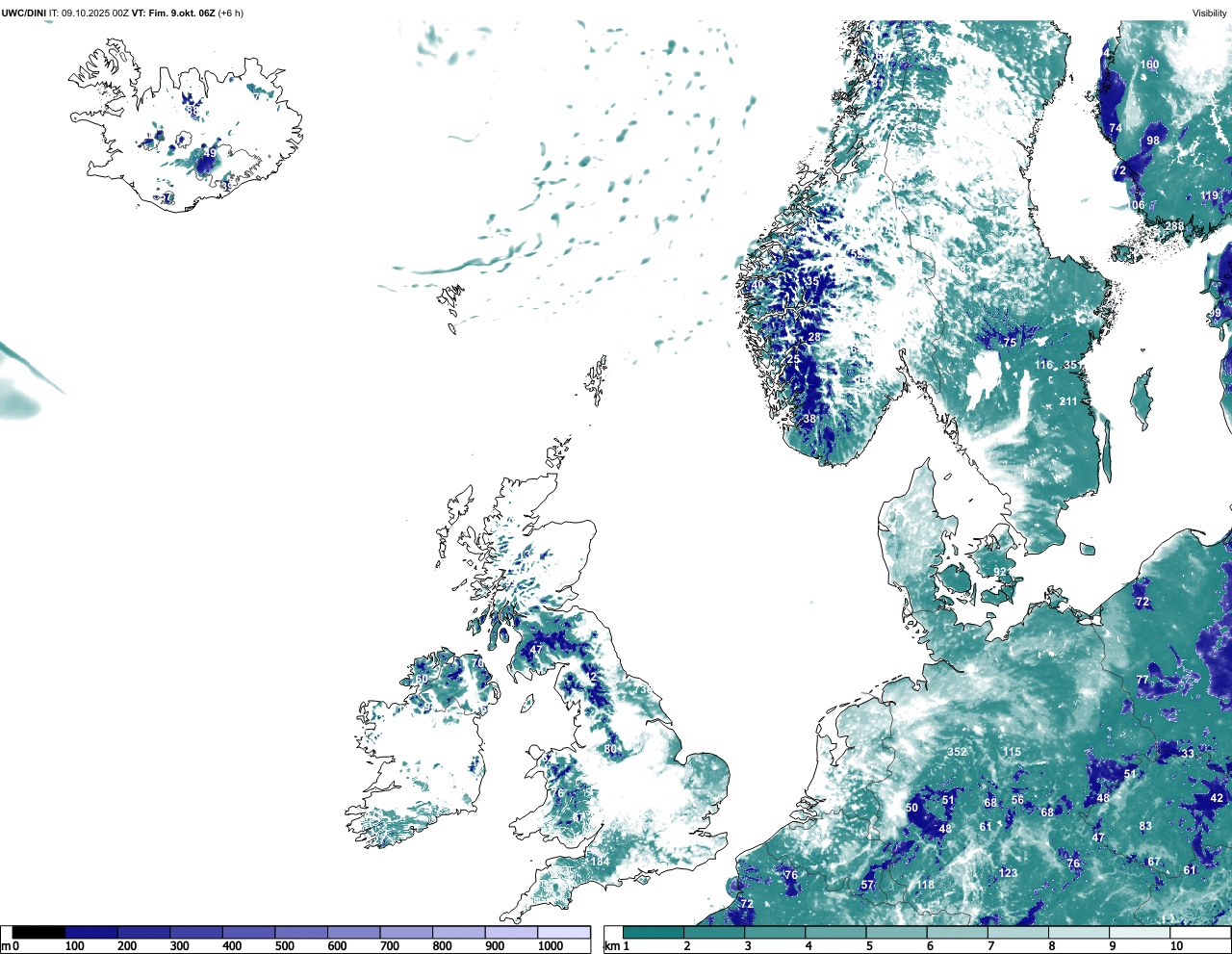This screenshot has height=954, width=1232.
Task: Click the '(+6 h)' forecast offset text
Action: coord(231,13)
